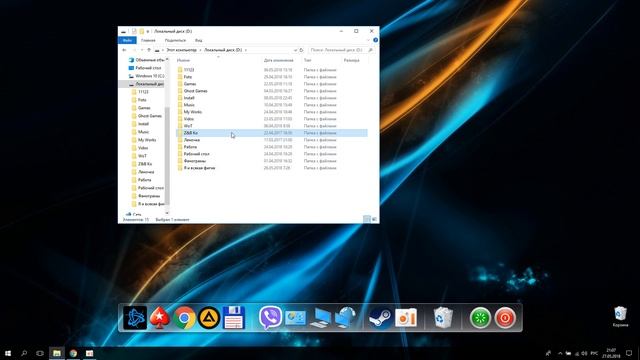This screenshot has width=640, height=360.
Task: Launch Battle.net from the dock
Action: (135, 318)
